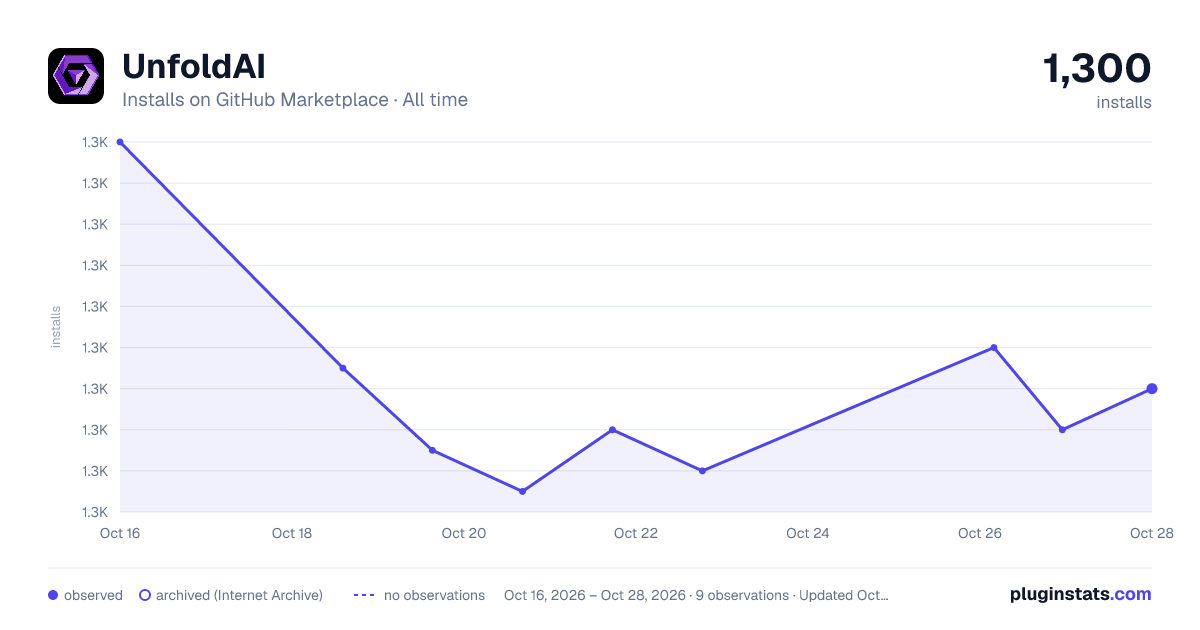Select the data point just before Oct 20
This screenshot has height=630, width=1200.
[432, 450]
